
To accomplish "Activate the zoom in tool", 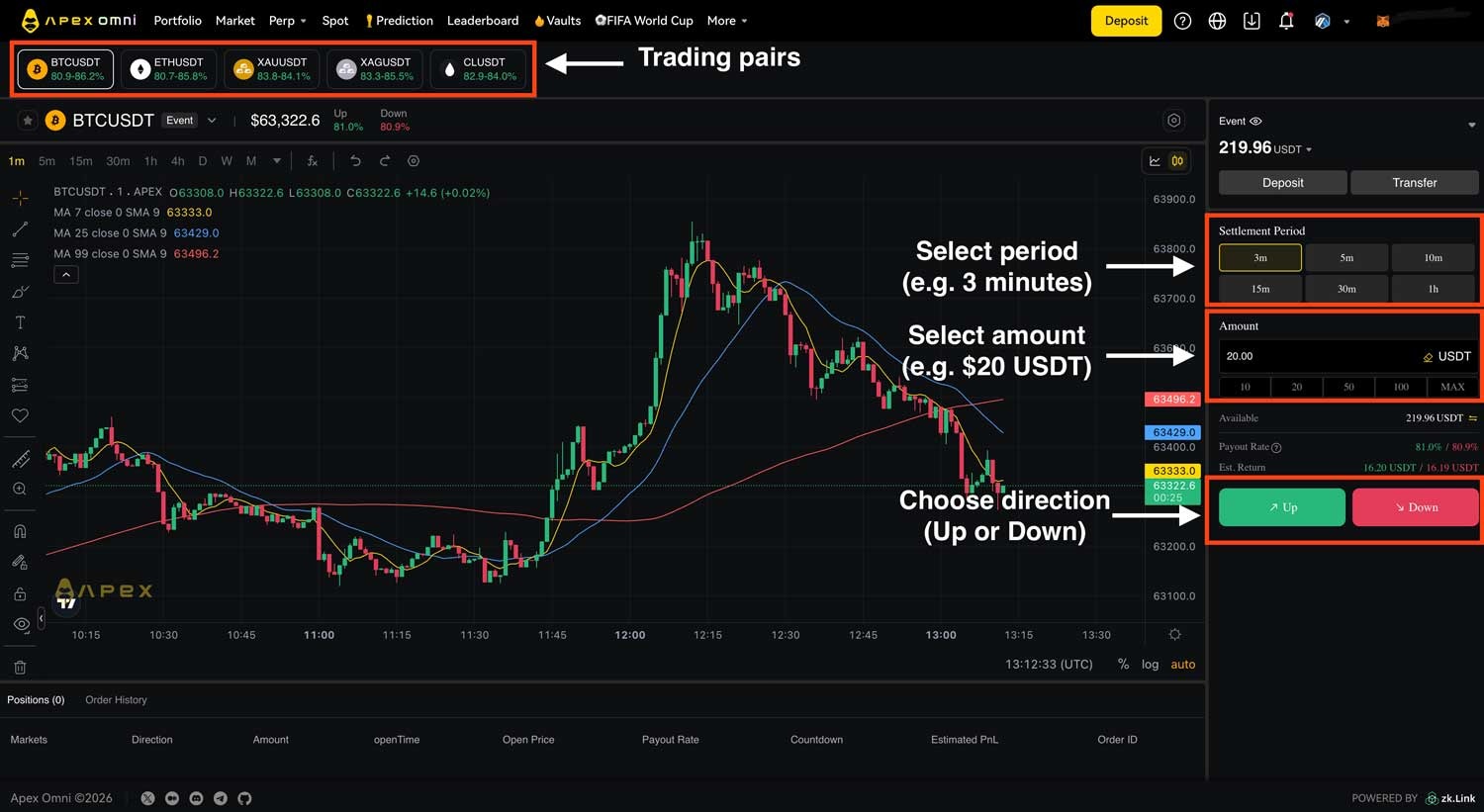I will 20,489.
